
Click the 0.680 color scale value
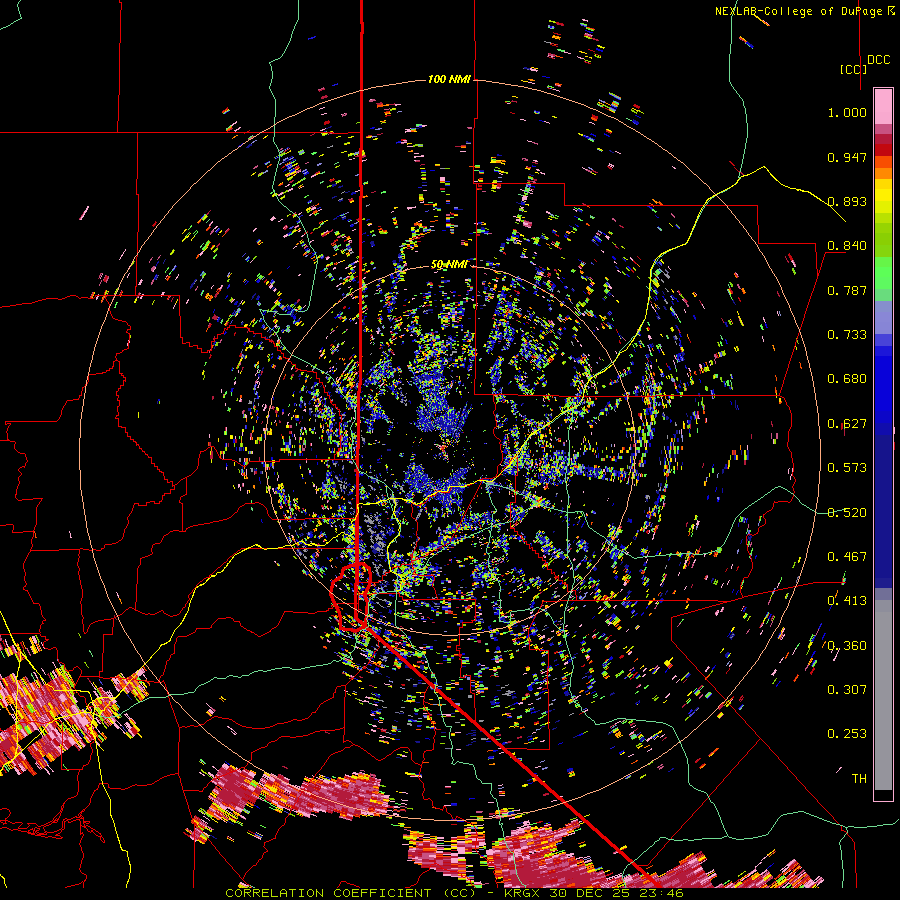847,379
